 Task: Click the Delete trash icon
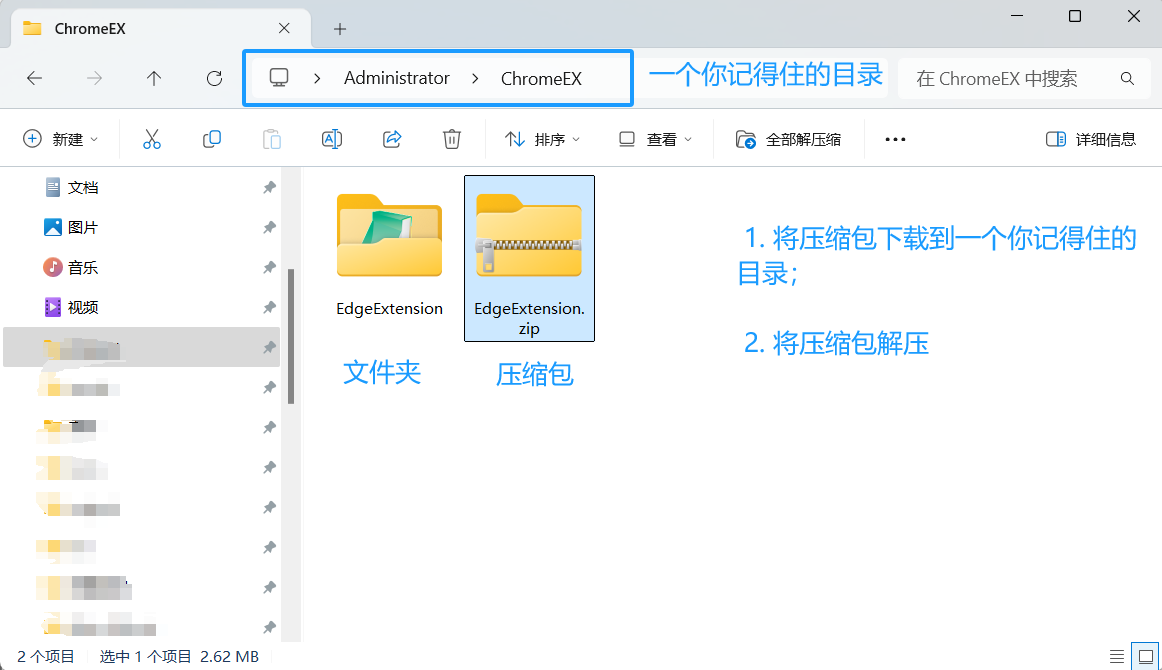451,138
